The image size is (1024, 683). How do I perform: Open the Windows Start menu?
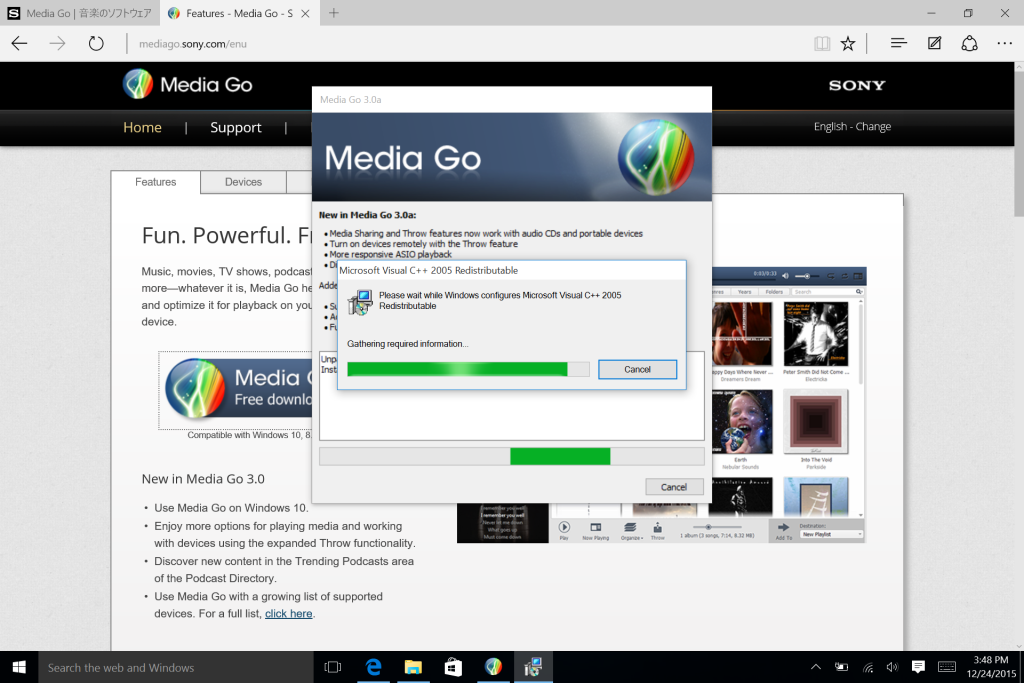(x=19, y=667)
